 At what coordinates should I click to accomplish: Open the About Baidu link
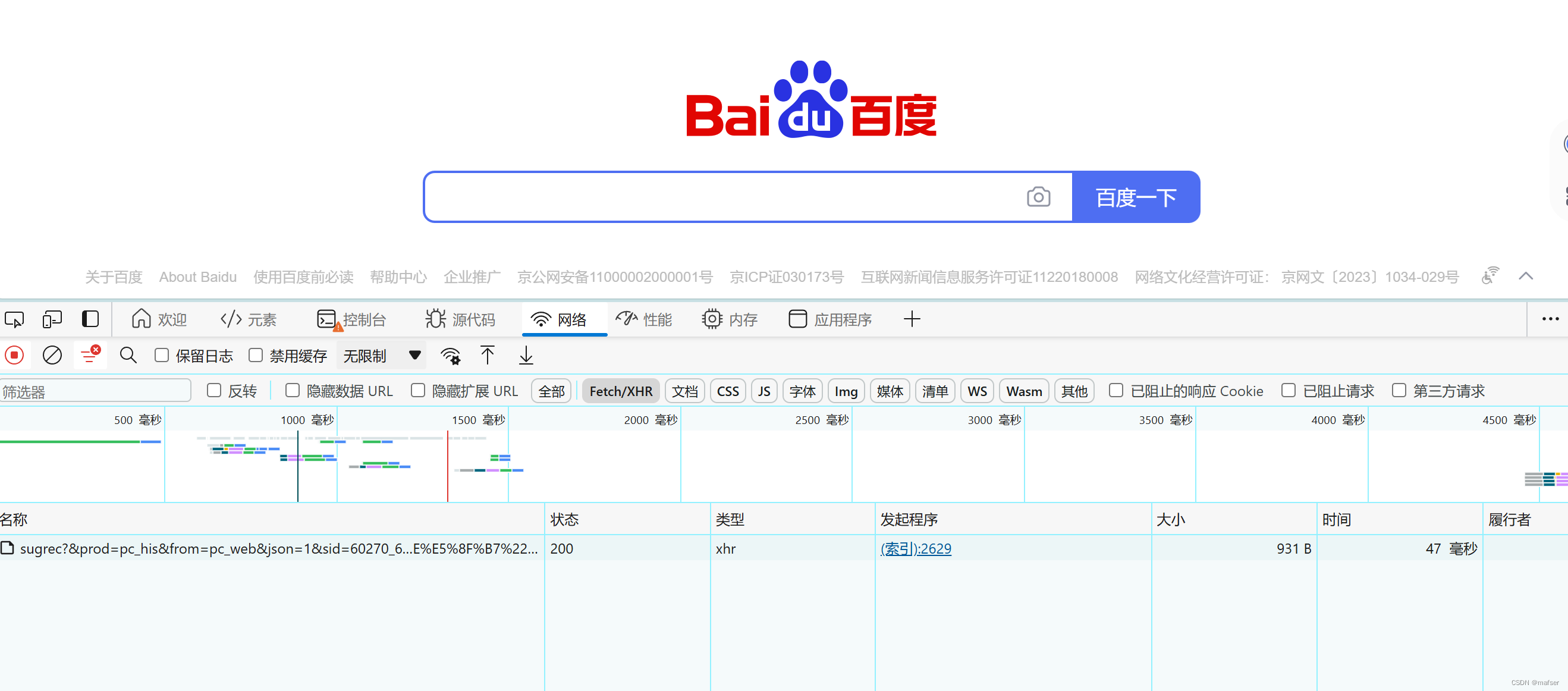tap(198, 277)
